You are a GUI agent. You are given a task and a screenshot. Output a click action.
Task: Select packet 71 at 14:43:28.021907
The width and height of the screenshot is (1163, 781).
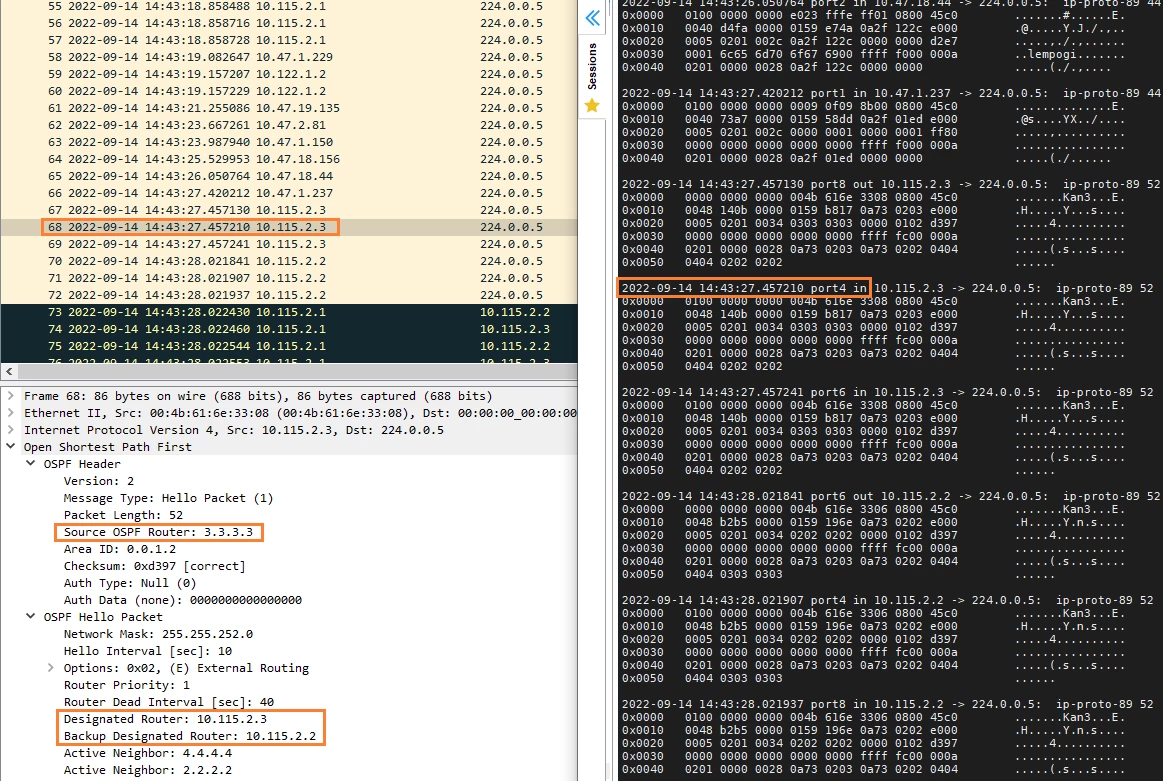click(289, 279)
